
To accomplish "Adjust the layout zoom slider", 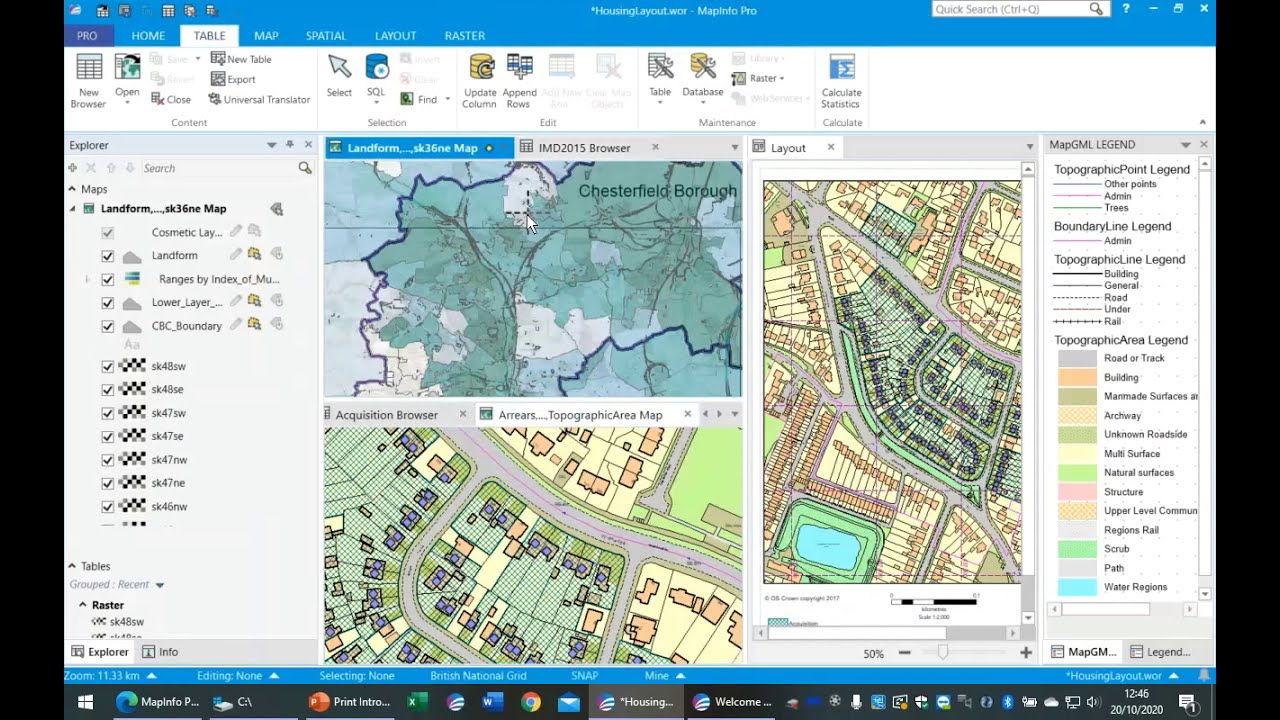I will coord(942,653).
